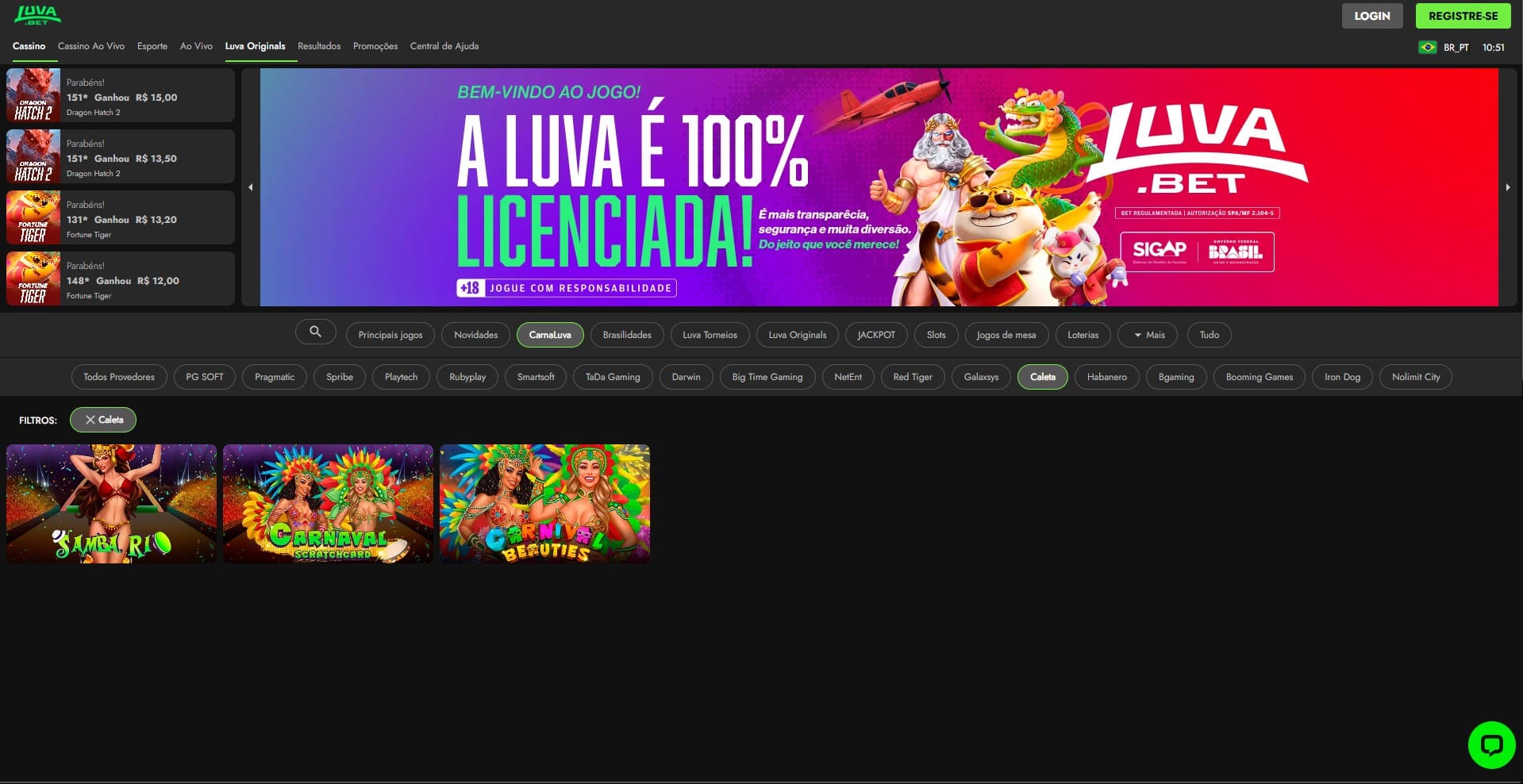Visit Central de Ajuda
This screenshot has width=1523, height=784.
[444, 46]
